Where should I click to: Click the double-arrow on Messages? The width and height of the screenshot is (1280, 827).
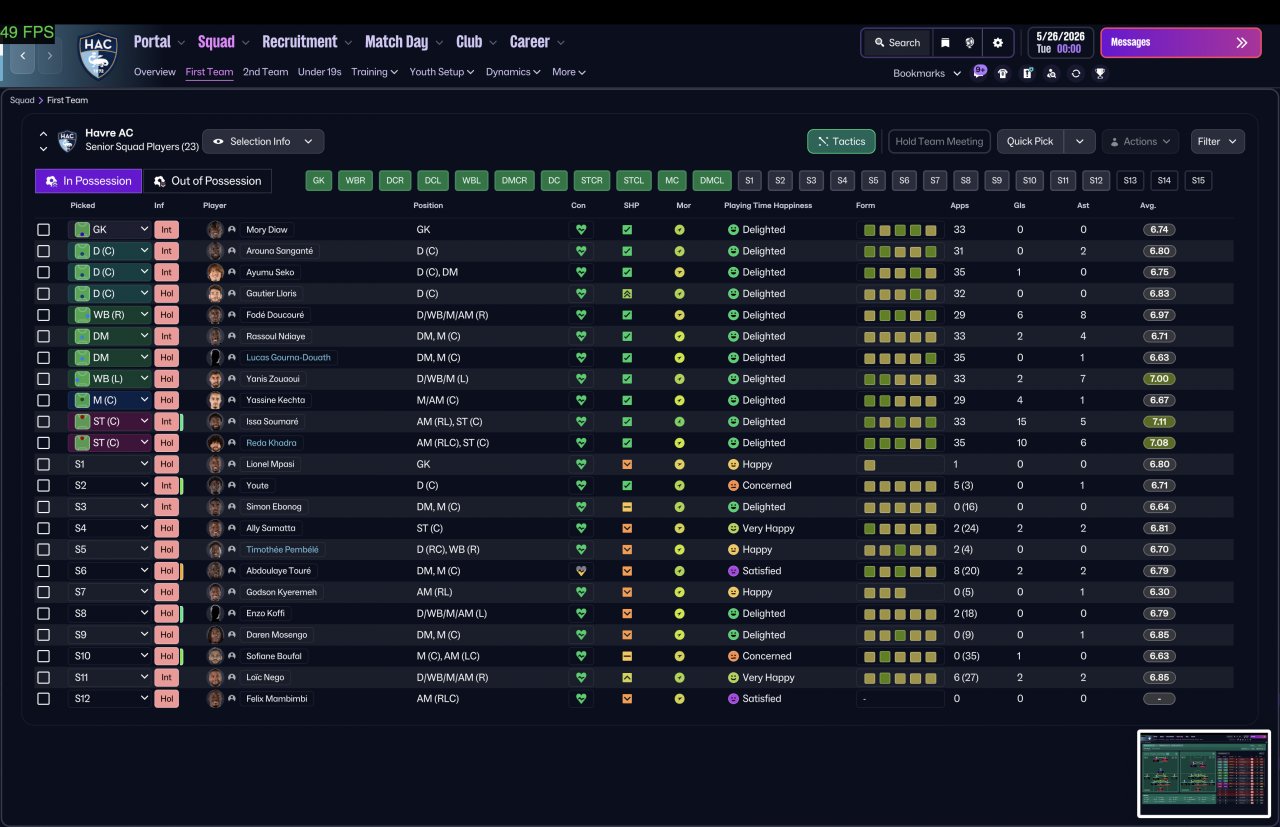(x=1242, y=43)
